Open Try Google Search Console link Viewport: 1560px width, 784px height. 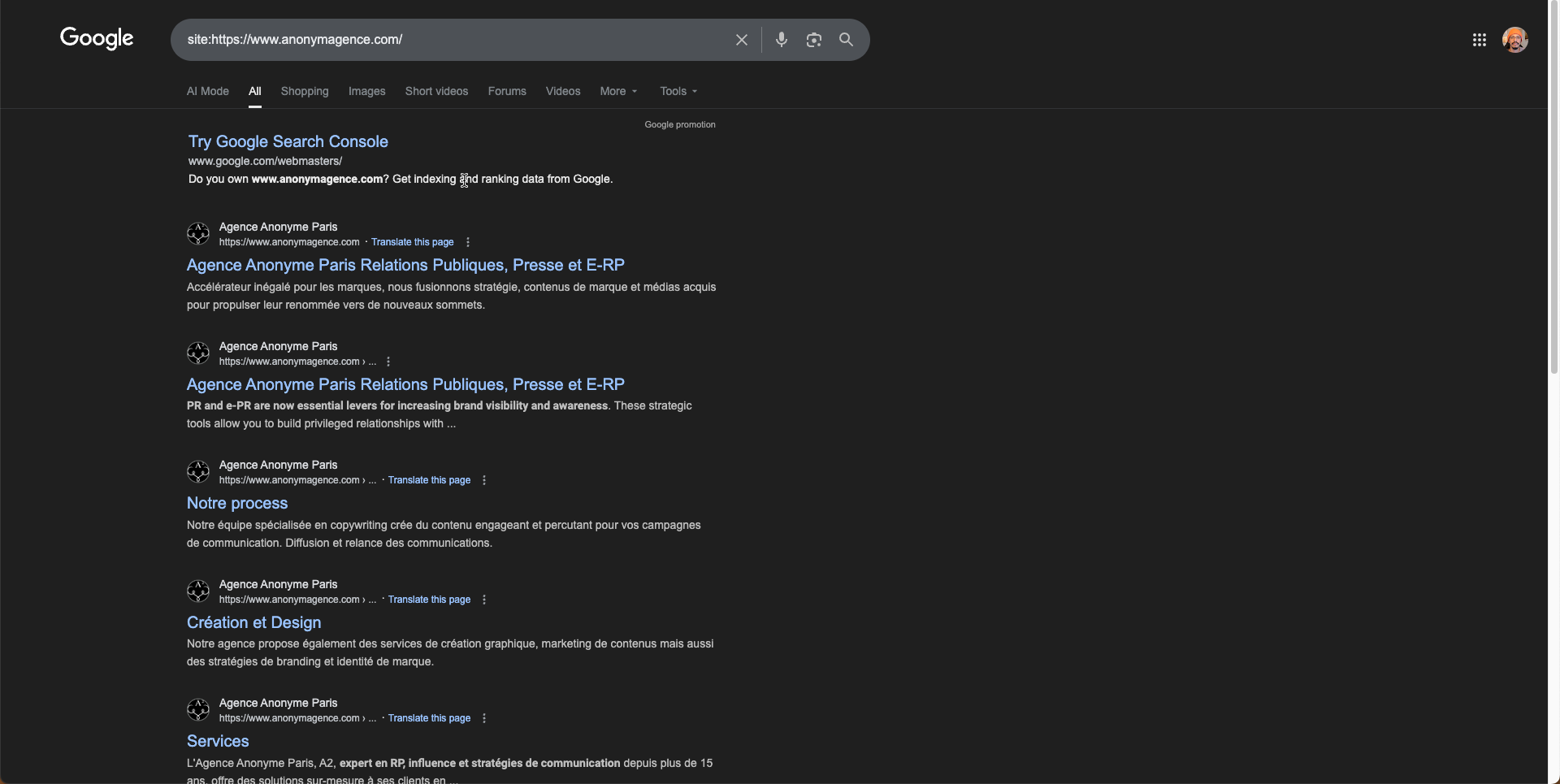tap(288, 141)
